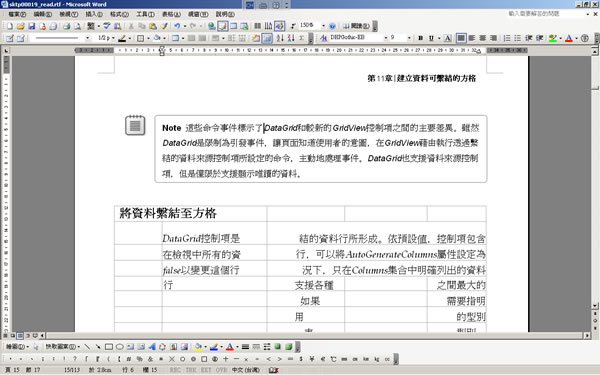Cut the selection with the scissors icon
This screenshot has height=375, width=600.
point(131,26)
